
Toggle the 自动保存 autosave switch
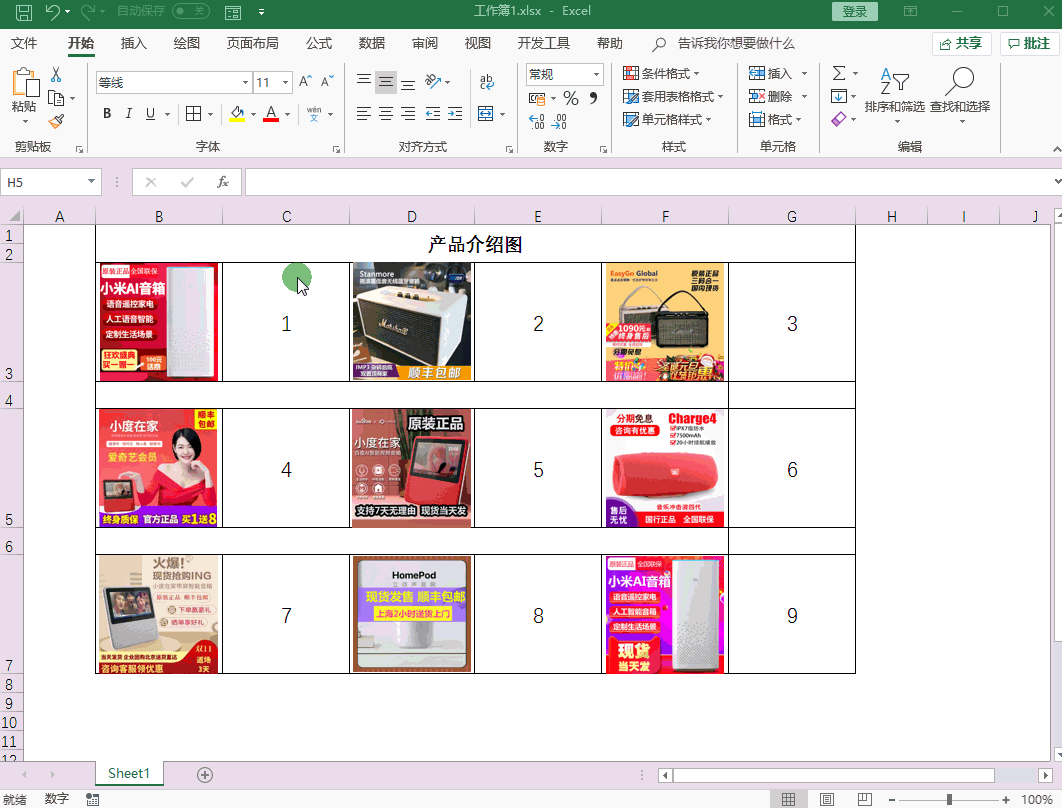190,12
